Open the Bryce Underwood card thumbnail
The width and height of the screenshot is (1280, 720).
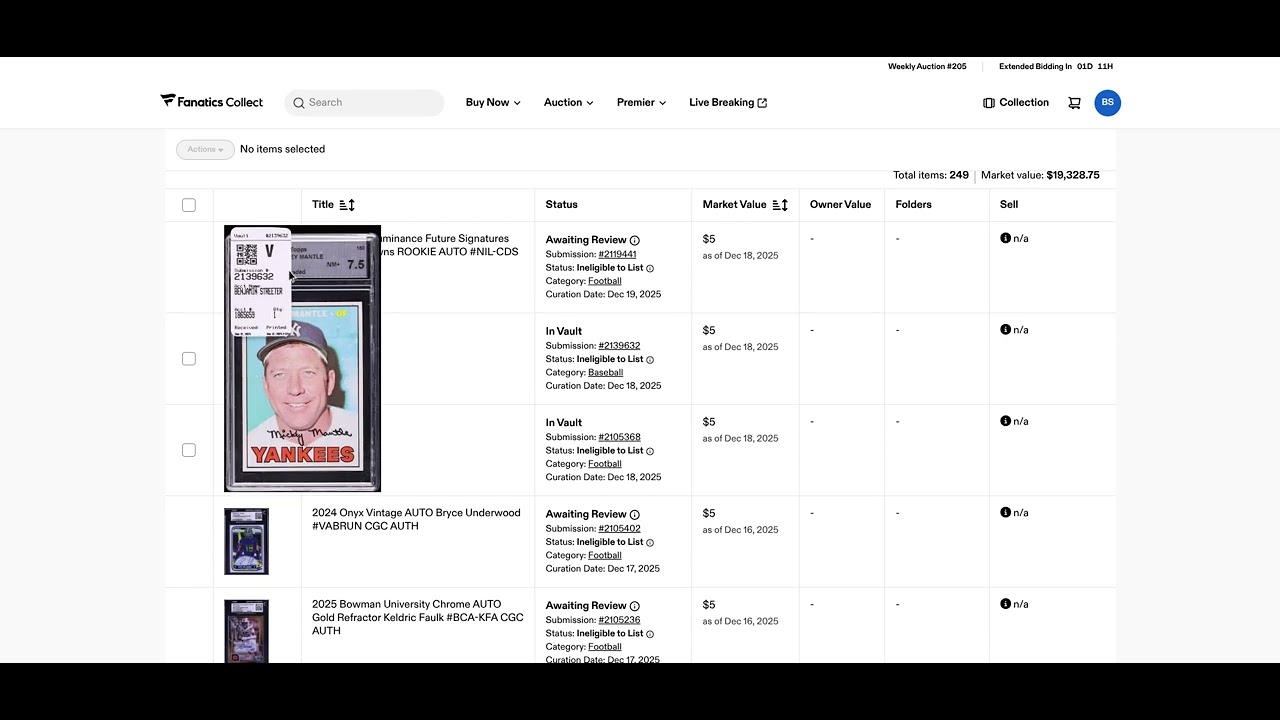tap(246, 541)
